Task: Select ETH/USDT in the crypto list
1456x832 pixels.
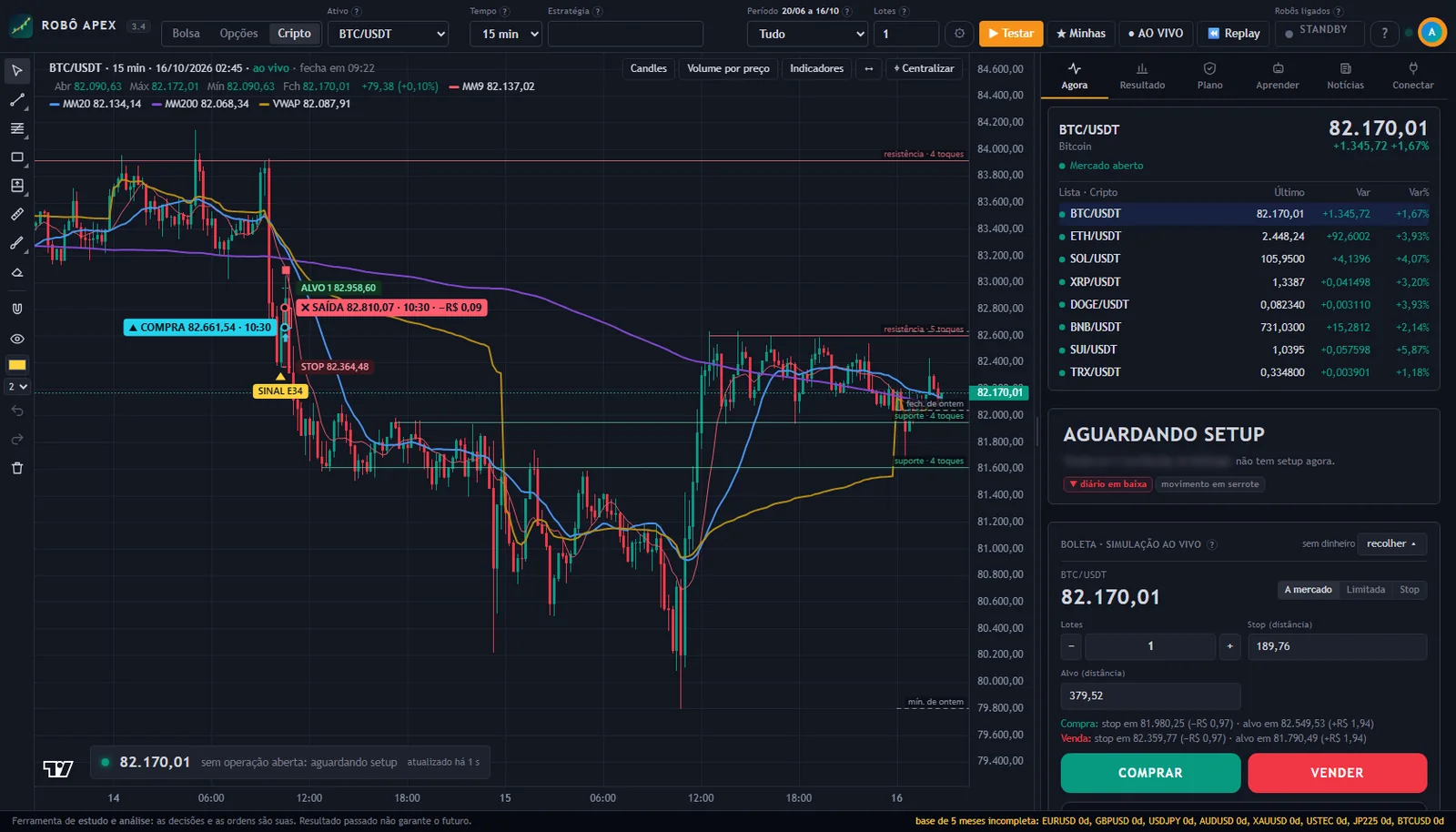Action: [1244, 236]
